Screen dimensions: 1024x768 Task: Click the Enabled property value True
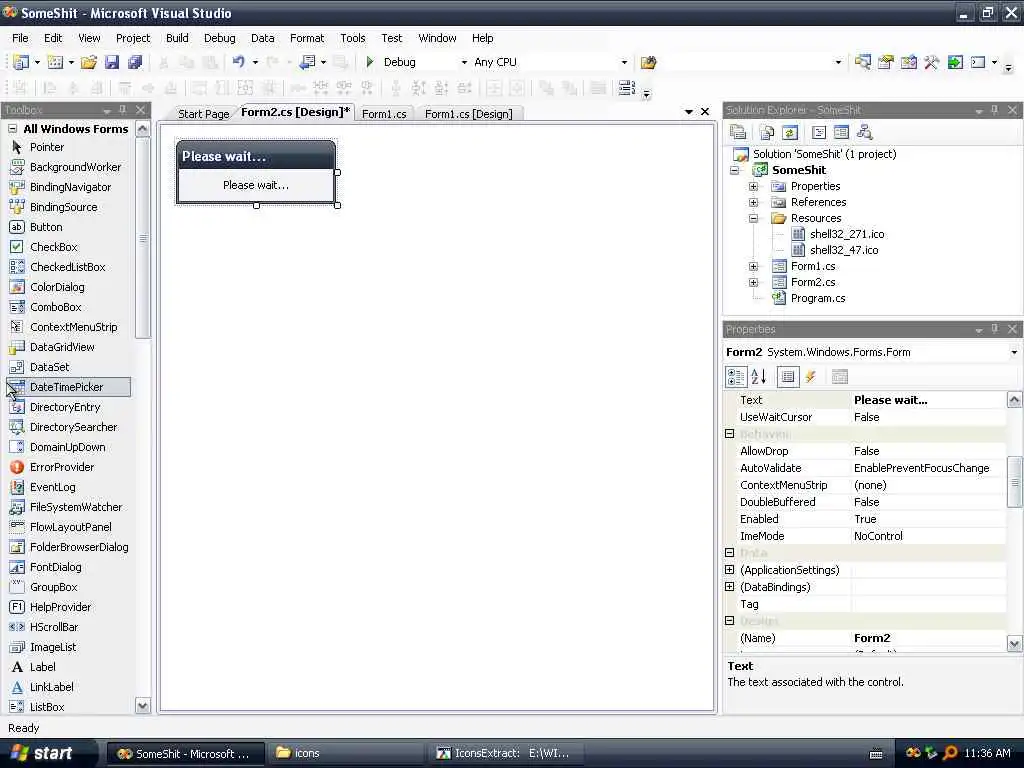pos(927,519)
